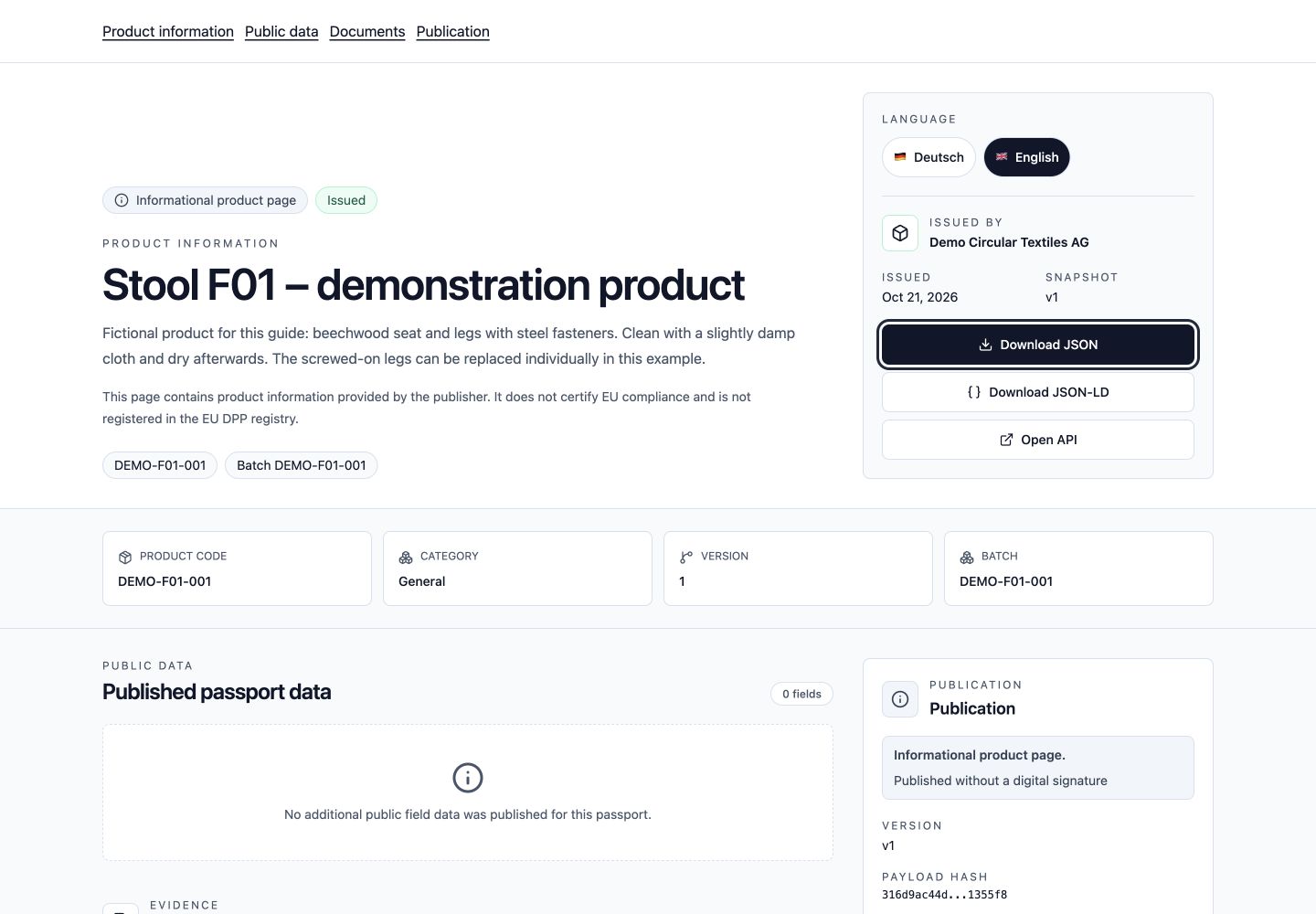Viewport: 1316px width, 914px height.
Task: Click the Version branch icon
Action: (x=686, y=558)
